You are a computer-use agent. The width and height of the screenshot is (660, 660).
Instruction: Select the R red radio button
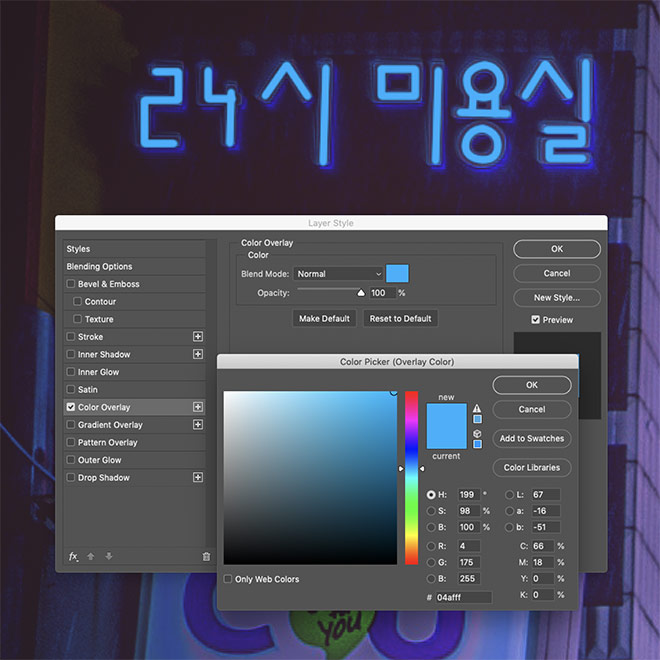pyautogui.click(x=431, y=546)
